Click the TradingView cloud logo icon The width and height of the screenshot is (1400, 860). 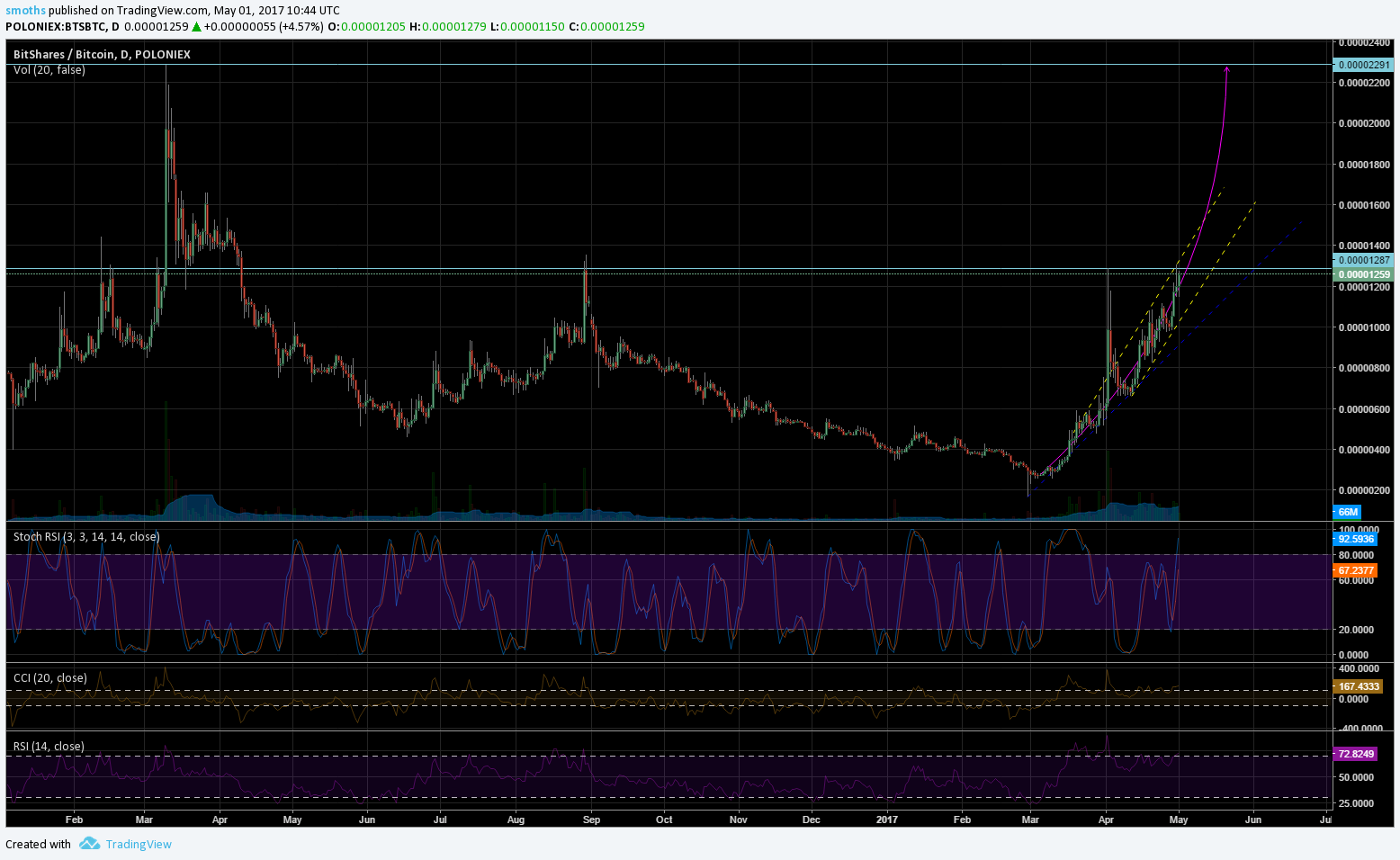89,843
